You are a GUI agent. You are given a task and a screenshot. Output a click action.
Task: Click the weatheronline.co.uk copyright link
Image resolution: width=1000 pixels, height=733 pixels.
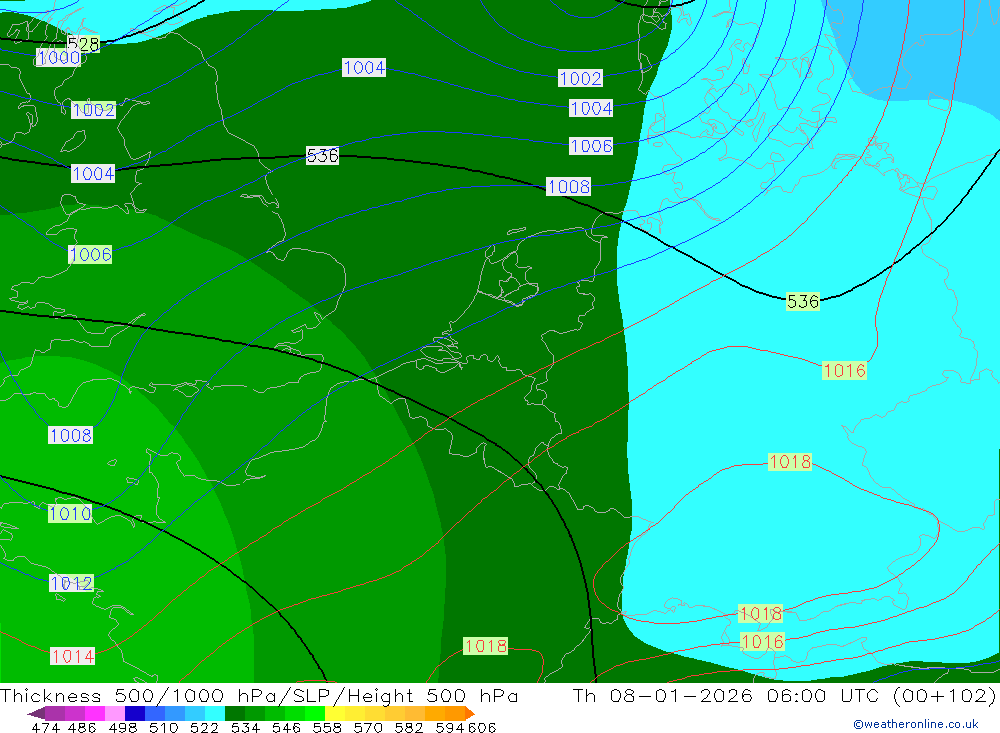(x=915, y=724)
